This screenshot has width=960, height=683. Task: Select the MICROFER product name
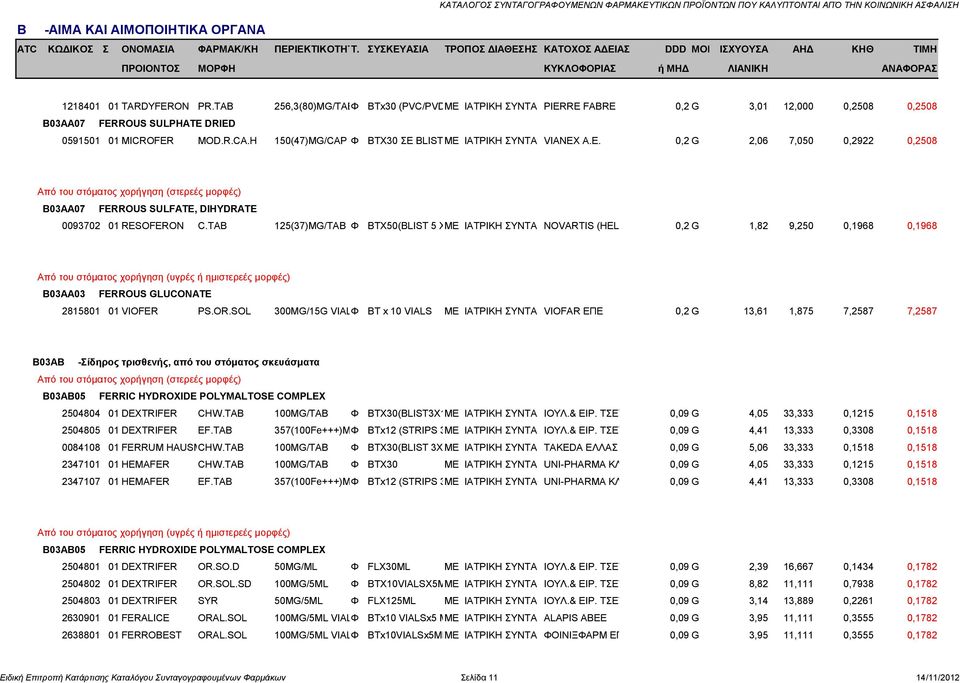147,141
